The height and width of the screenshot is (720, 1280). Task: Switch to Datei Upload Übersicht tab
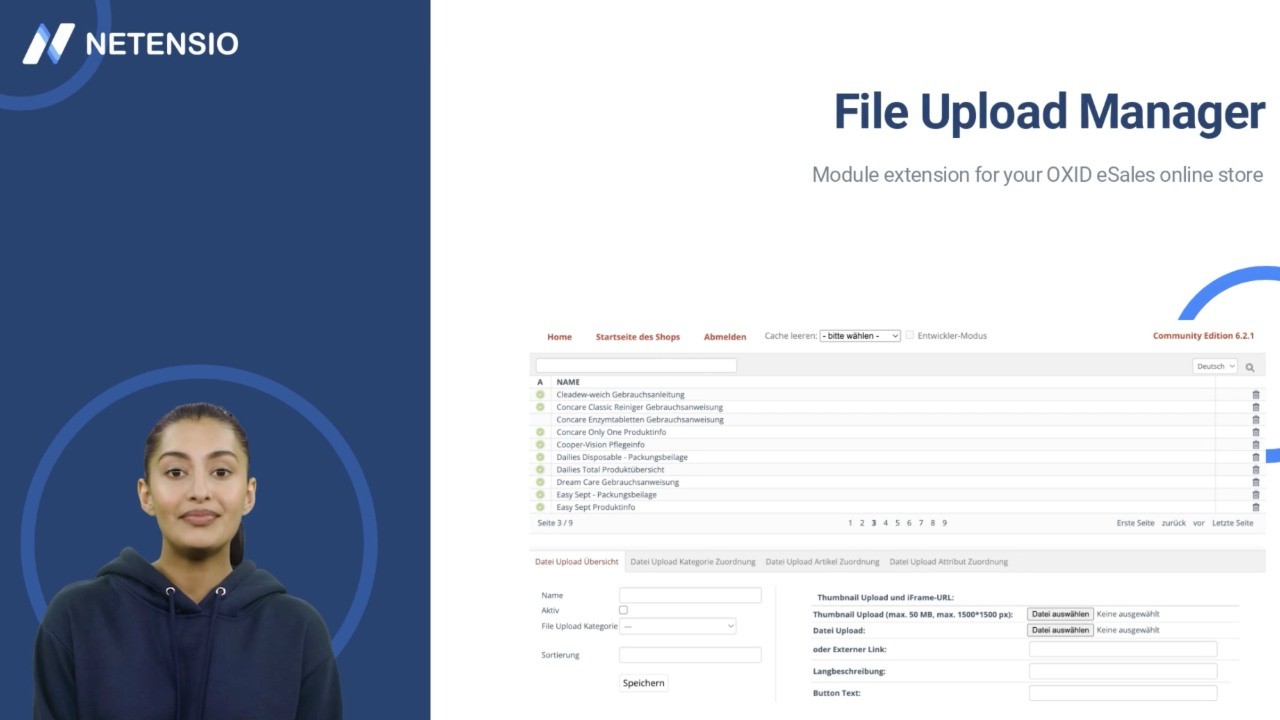(x=577, y=562)
